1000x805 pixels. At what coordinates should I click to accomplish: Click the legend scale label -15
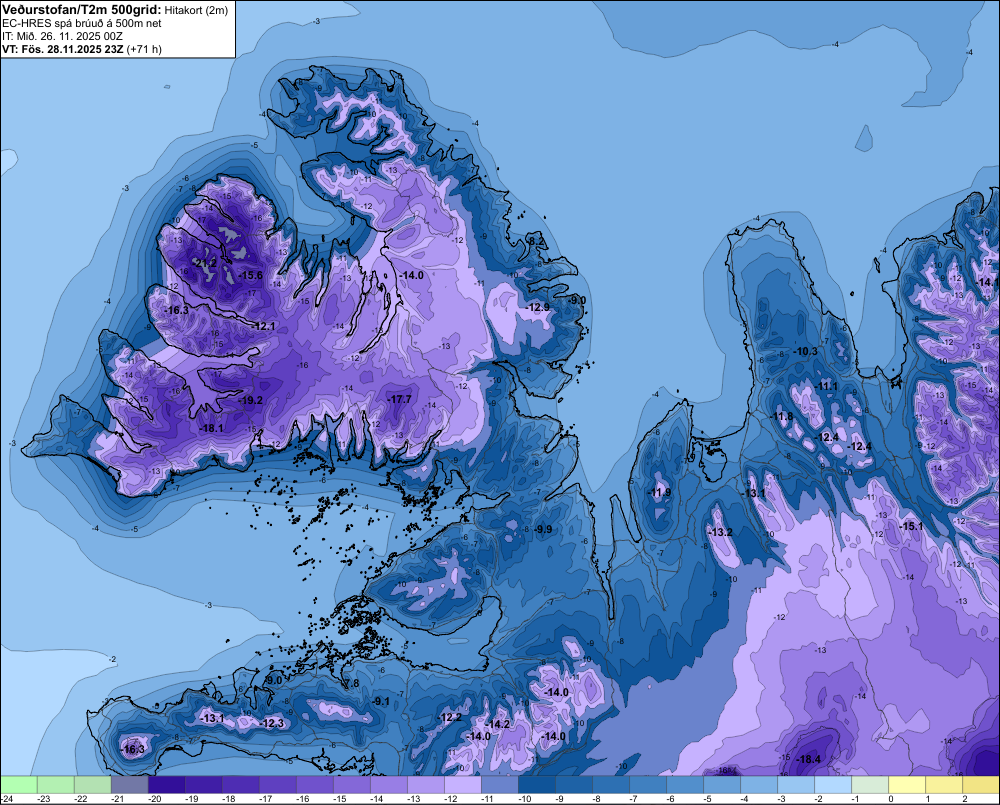[340, 799]
